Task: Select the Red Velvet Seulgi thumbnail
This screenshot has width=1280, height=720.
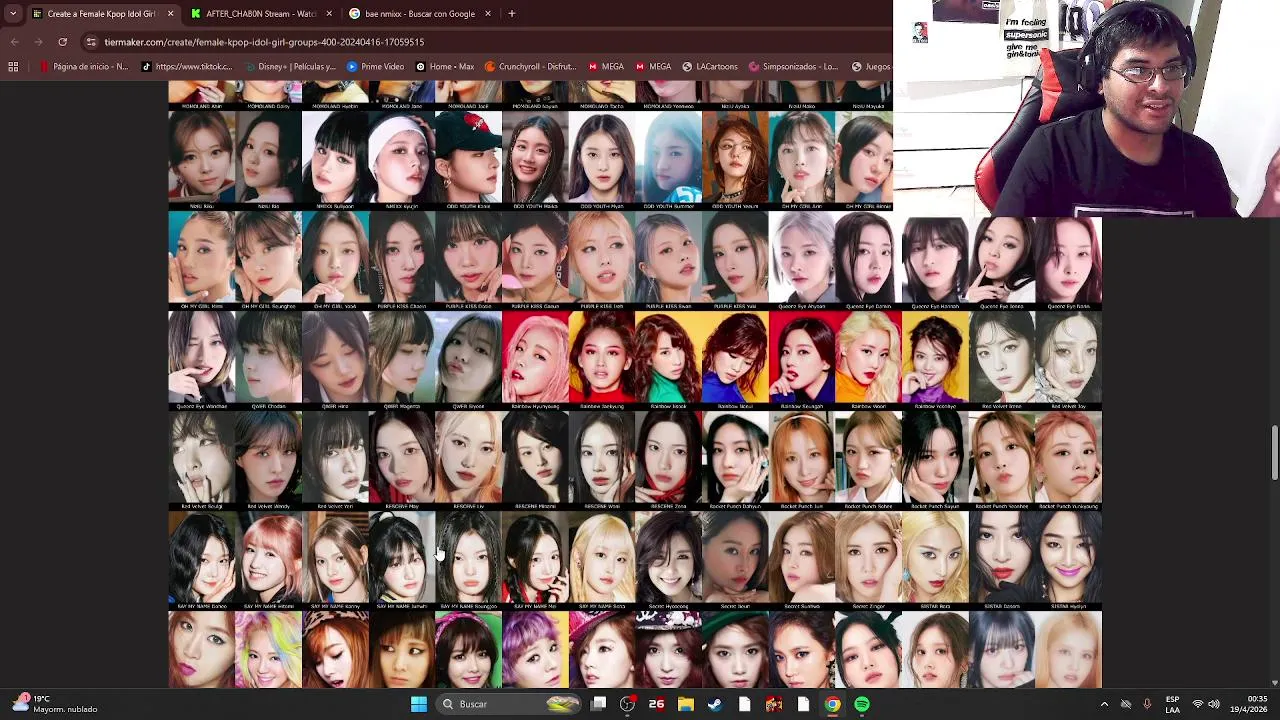Action: pyautogui.click(x=201, y=461)
